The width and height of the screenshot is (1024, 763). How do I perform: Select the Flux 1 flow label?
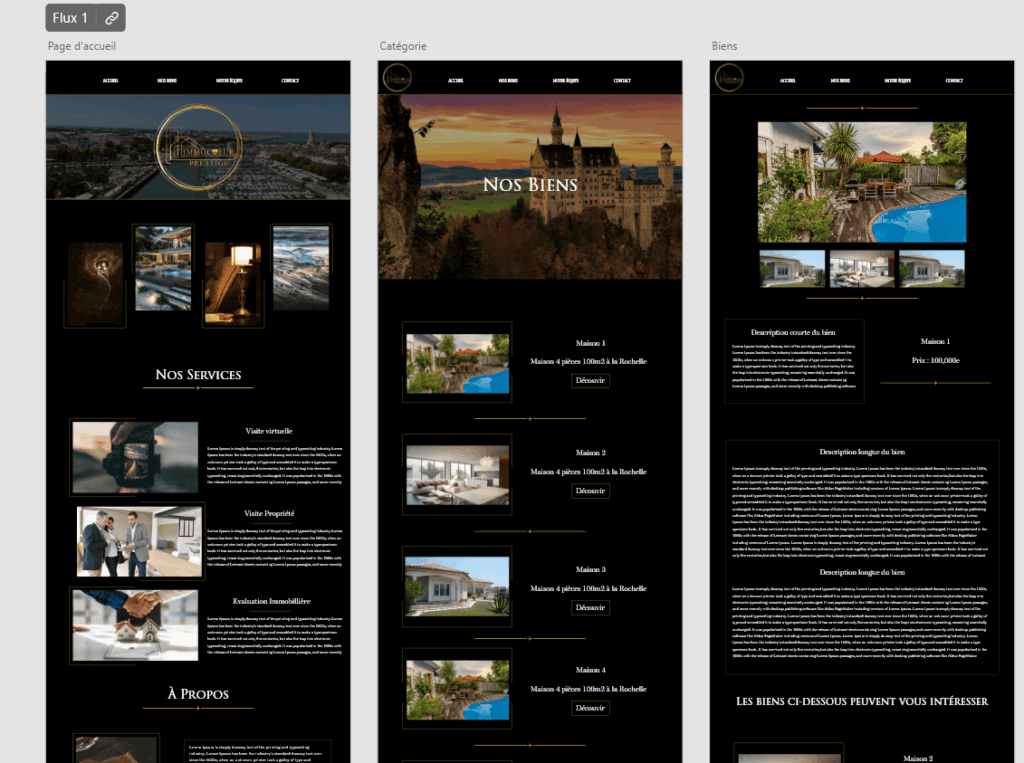pos(68,17)
